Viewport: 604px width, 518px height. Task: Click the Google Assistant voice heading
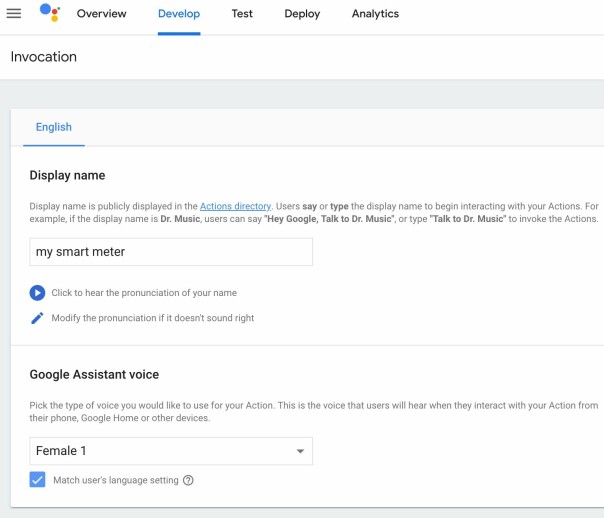click(94, 375)
